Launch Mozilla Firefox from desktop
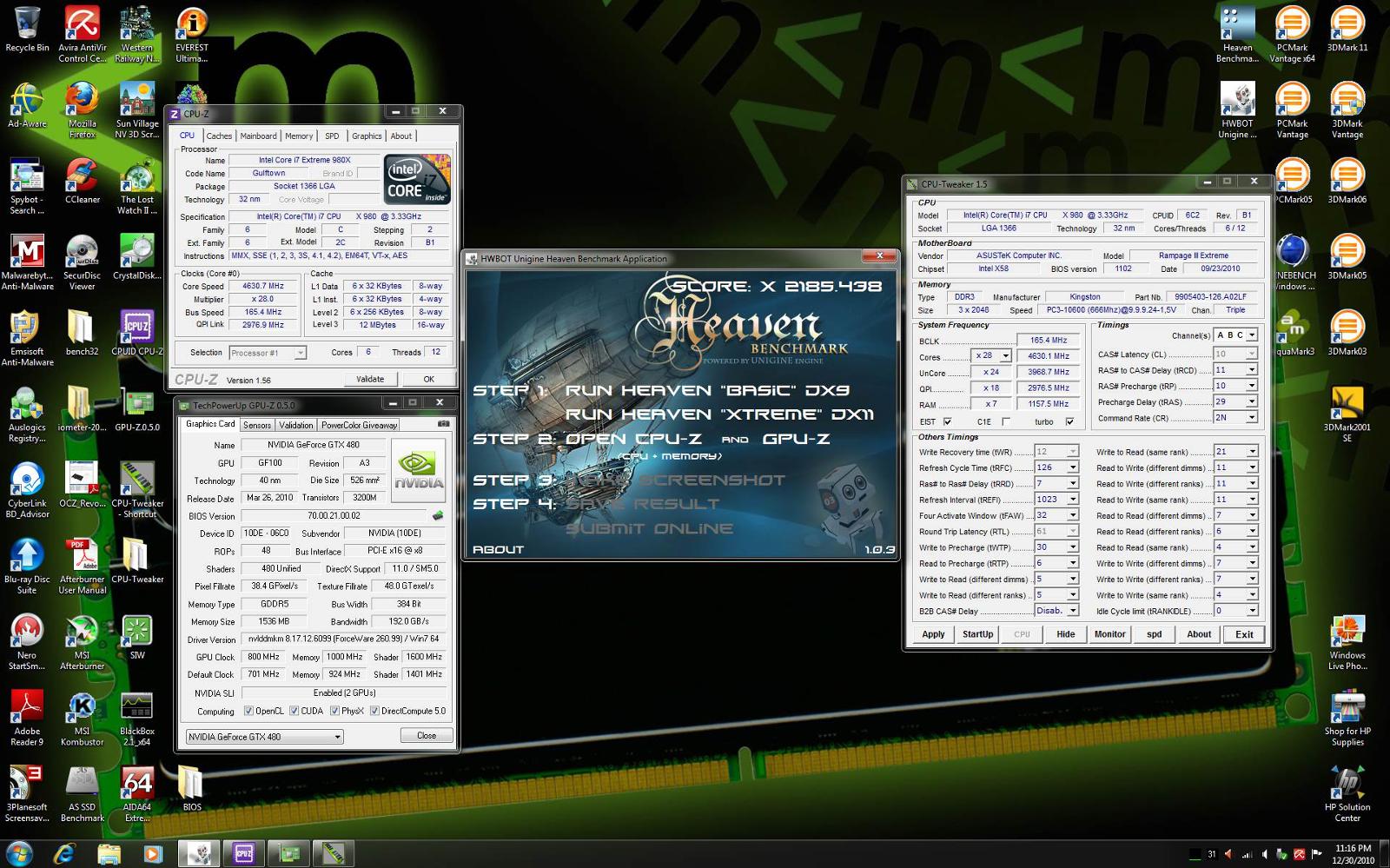 pos(83,111)
